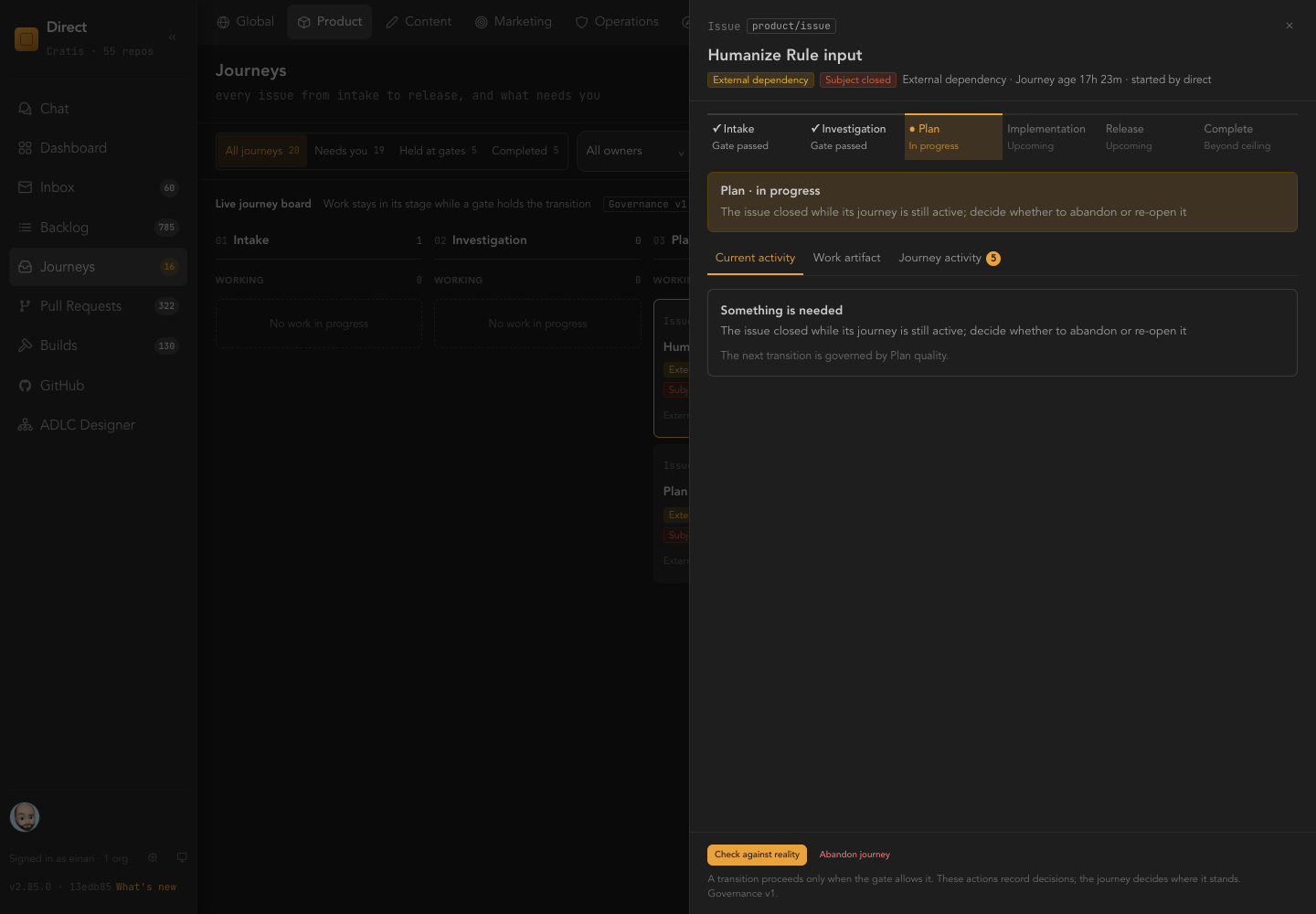Open the Backlog list icon
The image size is (1316, 914).
[x=25, y=228]
